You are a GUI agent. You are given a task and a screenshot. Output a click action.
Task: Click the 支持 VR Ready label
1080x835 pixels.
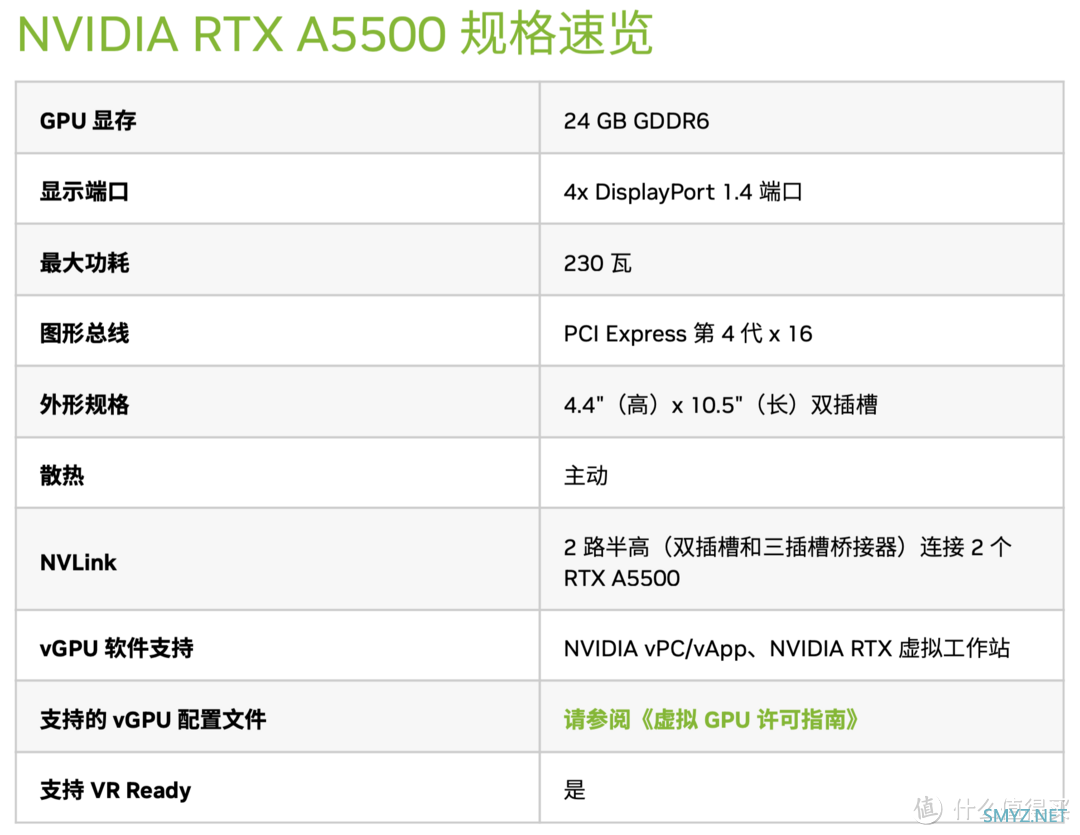(116, 790)
